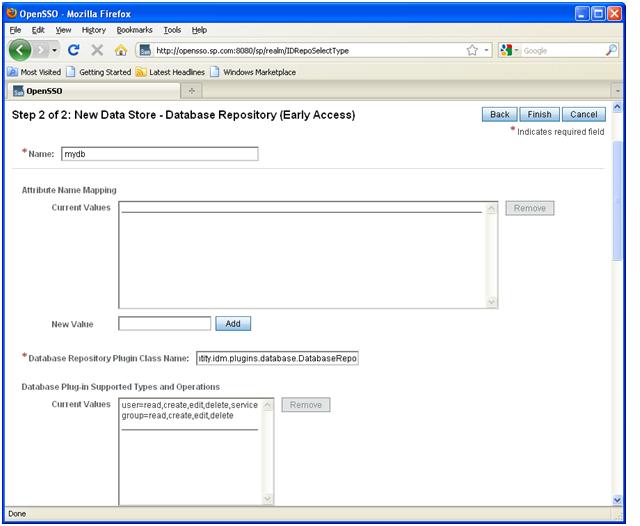This screenshot has height=526, width=640.
Task: Click the site identity icon in address bar
Action: [x=145, y=50]
